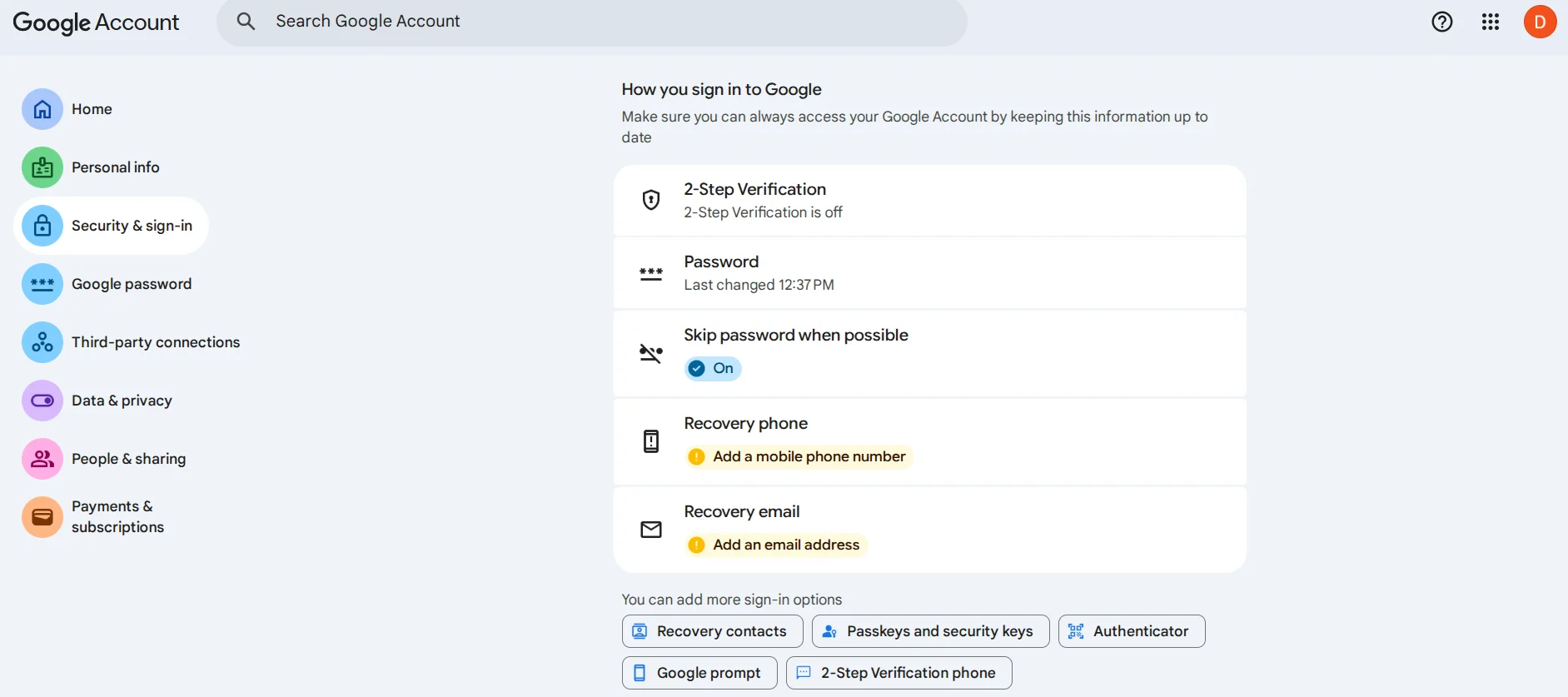Click the blue checkmark in On badge
1568x697 pixels.
(697, 368)
